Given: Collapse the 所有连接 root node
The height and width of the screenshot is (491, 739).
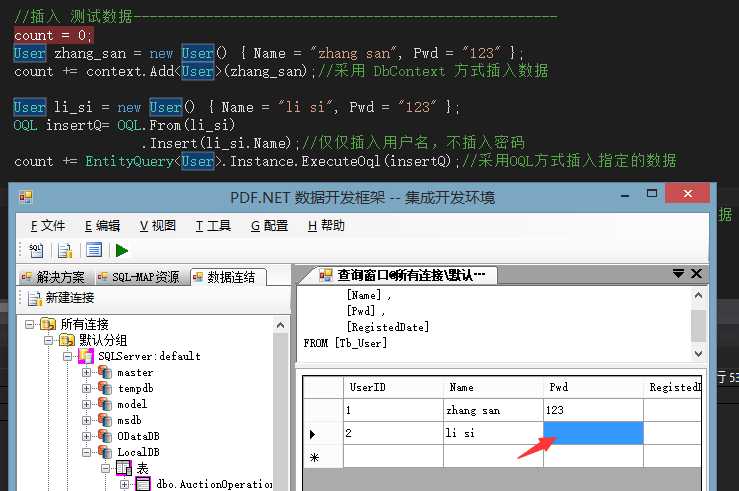Looking at the screenshot, I should 30,324.
